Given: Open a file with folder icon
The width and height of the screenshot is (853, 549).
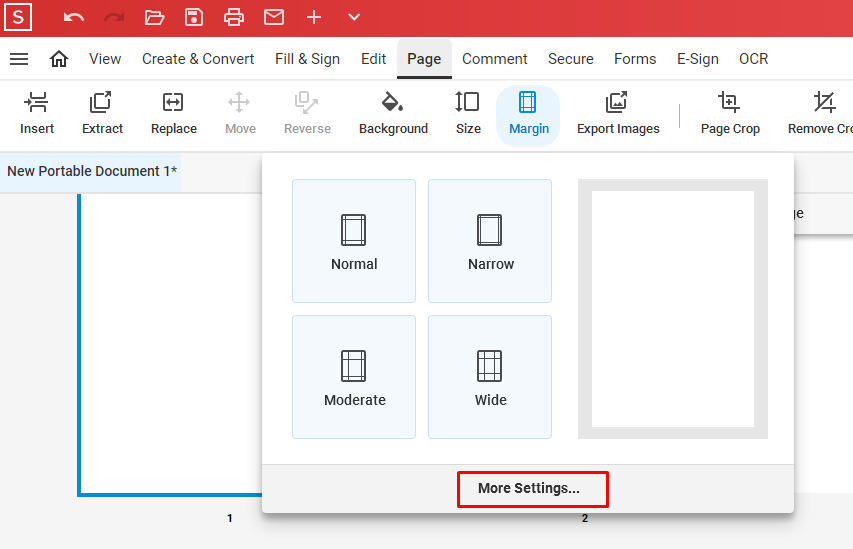Looking at the screenshot, I should tap(154, 17).
